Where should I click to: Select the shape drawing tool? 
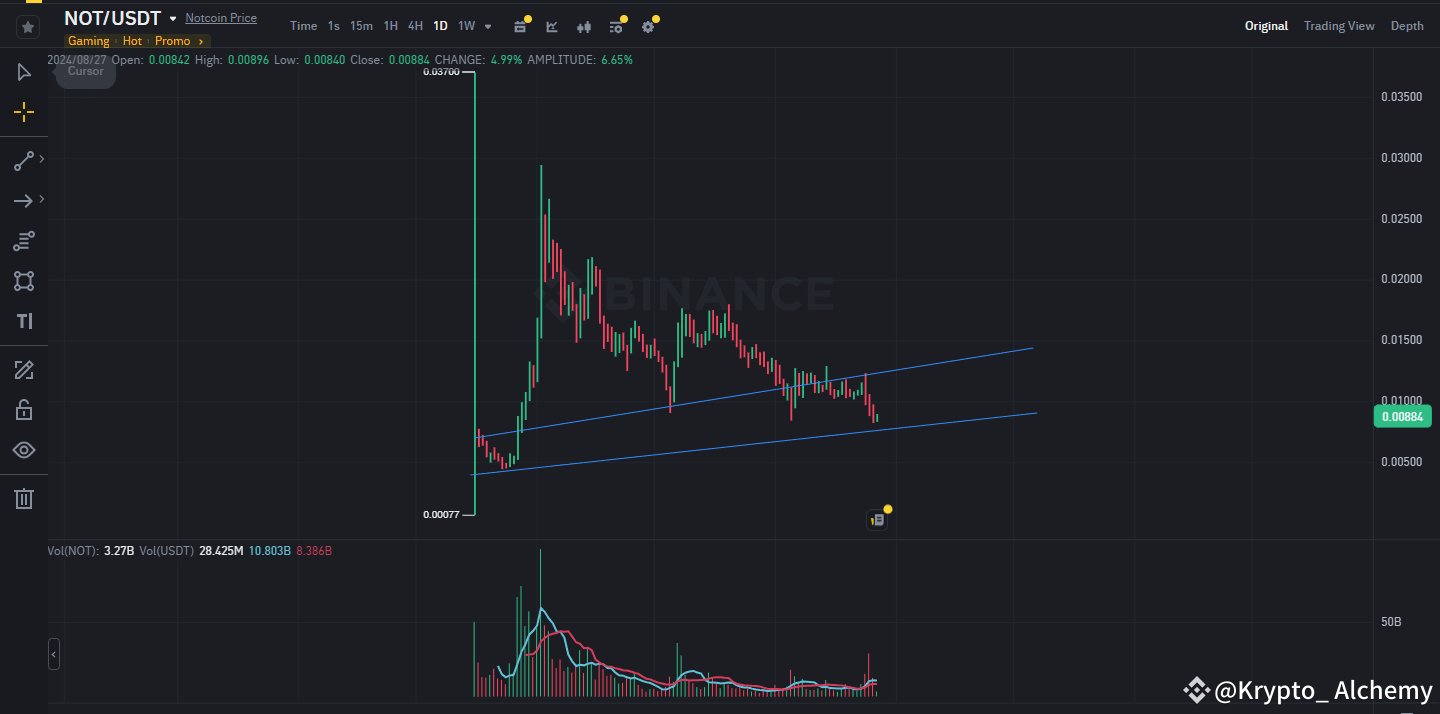tap(24, 281)
